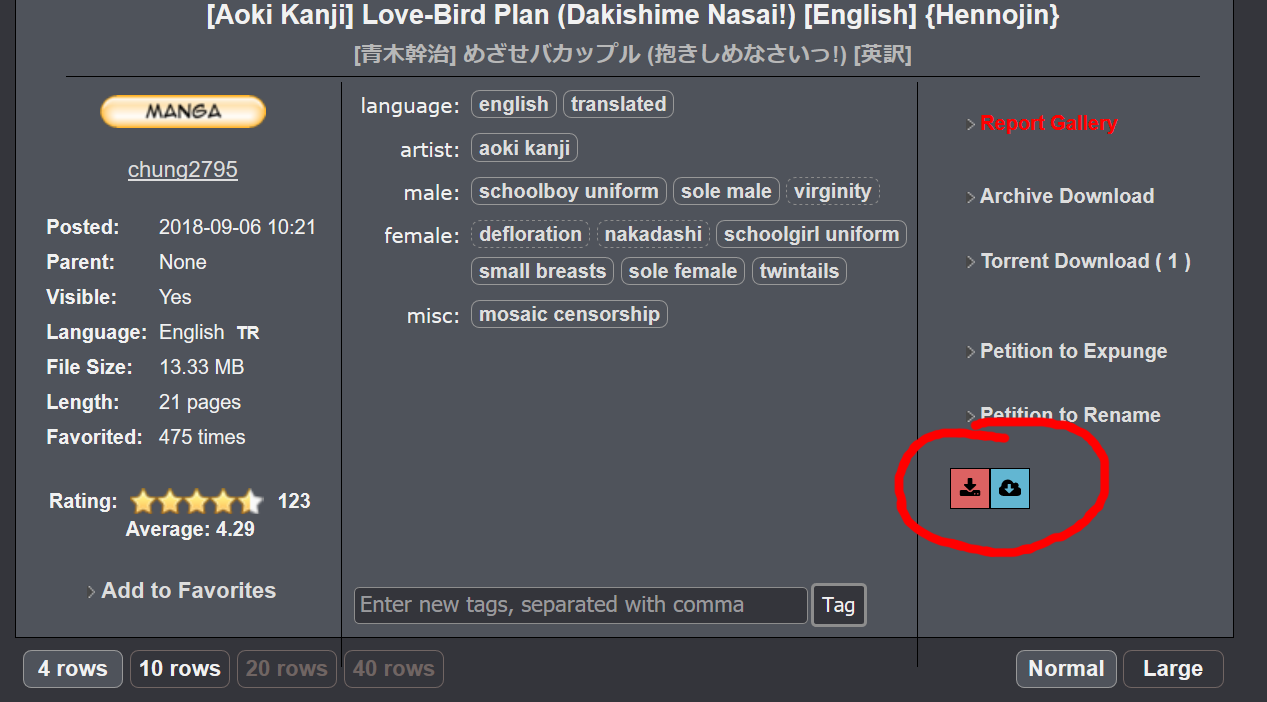
Task: Open Torrent Download ( 1 )
Action: point(1084,261)
